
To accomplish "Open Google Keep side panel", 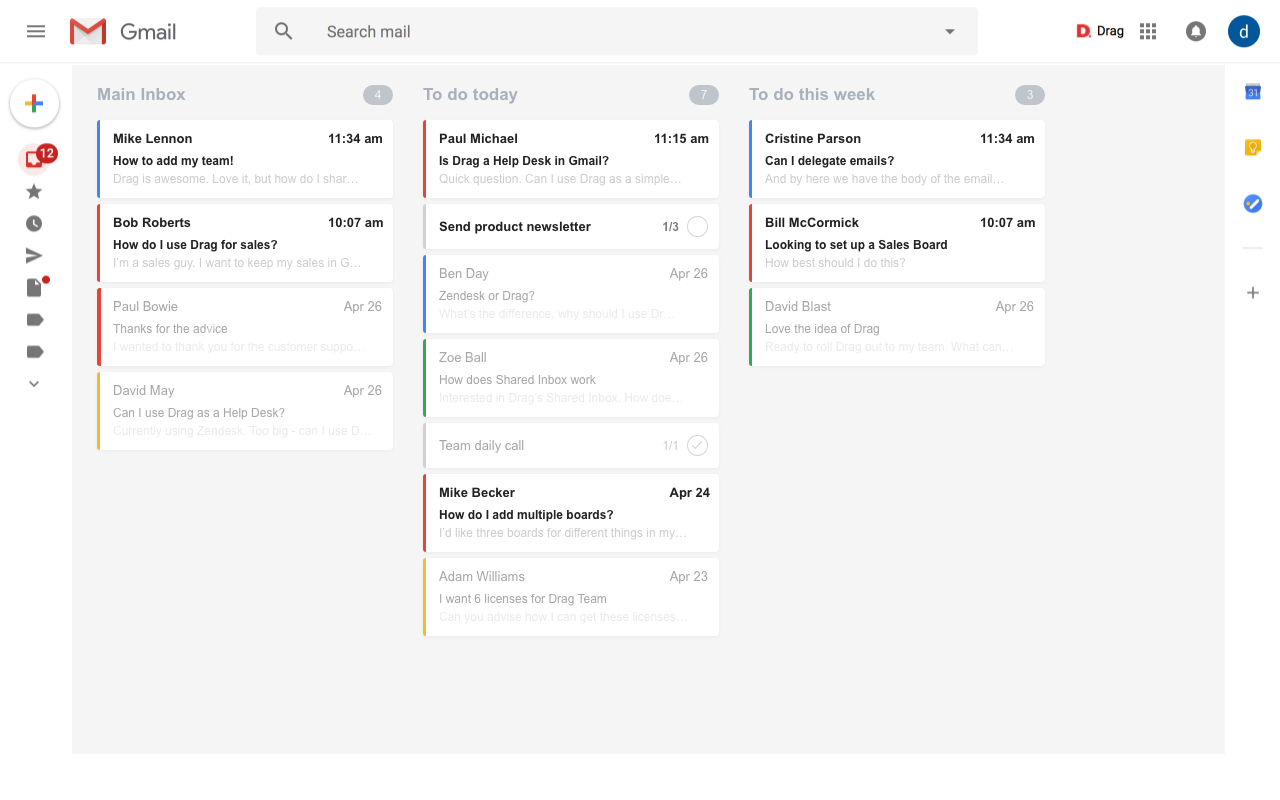I will click(1253, 148).
